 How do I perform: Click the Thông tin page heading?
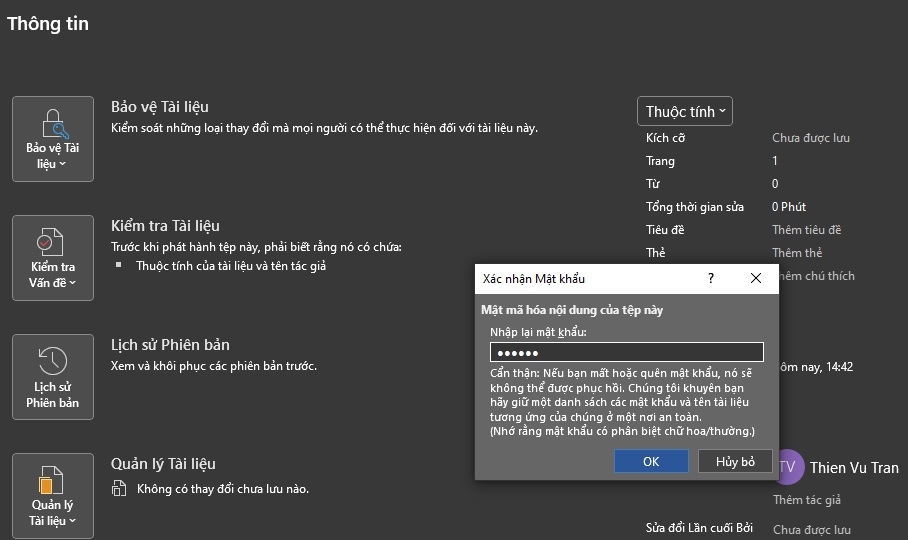click(x=48, y=24)
